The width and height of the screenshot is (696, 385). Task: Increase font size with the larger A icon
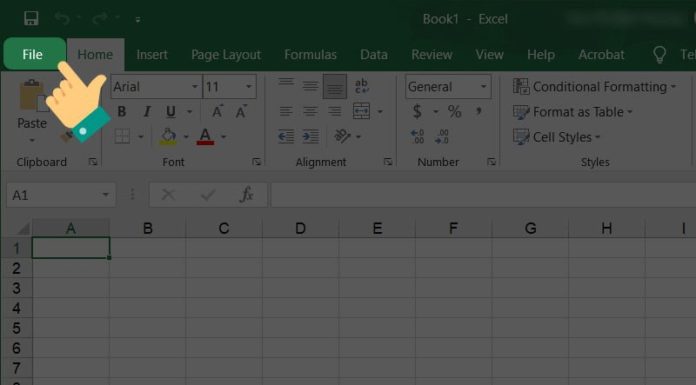pos(217,111)
